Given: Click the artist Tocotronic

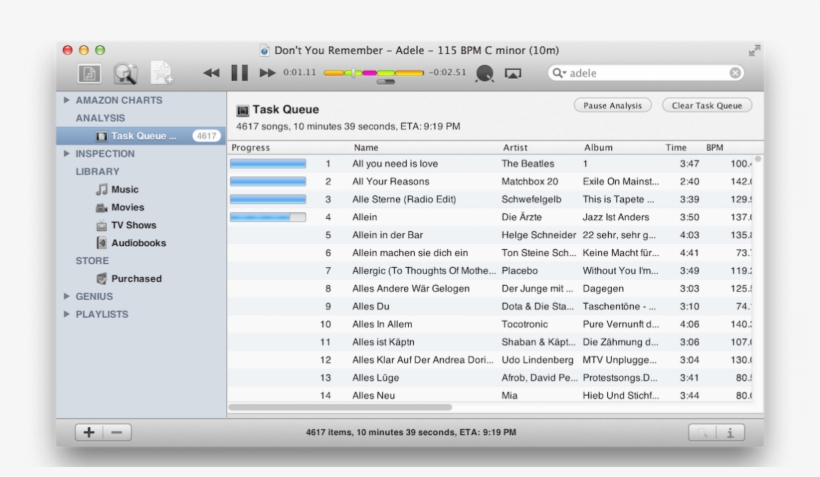Looking at the screenshot, I should point(525,324).
